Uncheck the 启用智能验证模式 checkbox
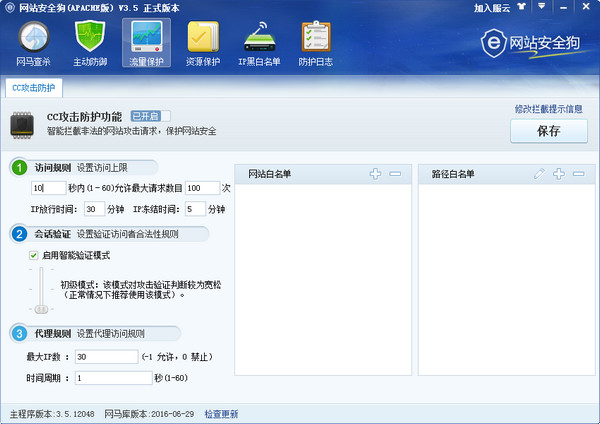 pos(34,255)
